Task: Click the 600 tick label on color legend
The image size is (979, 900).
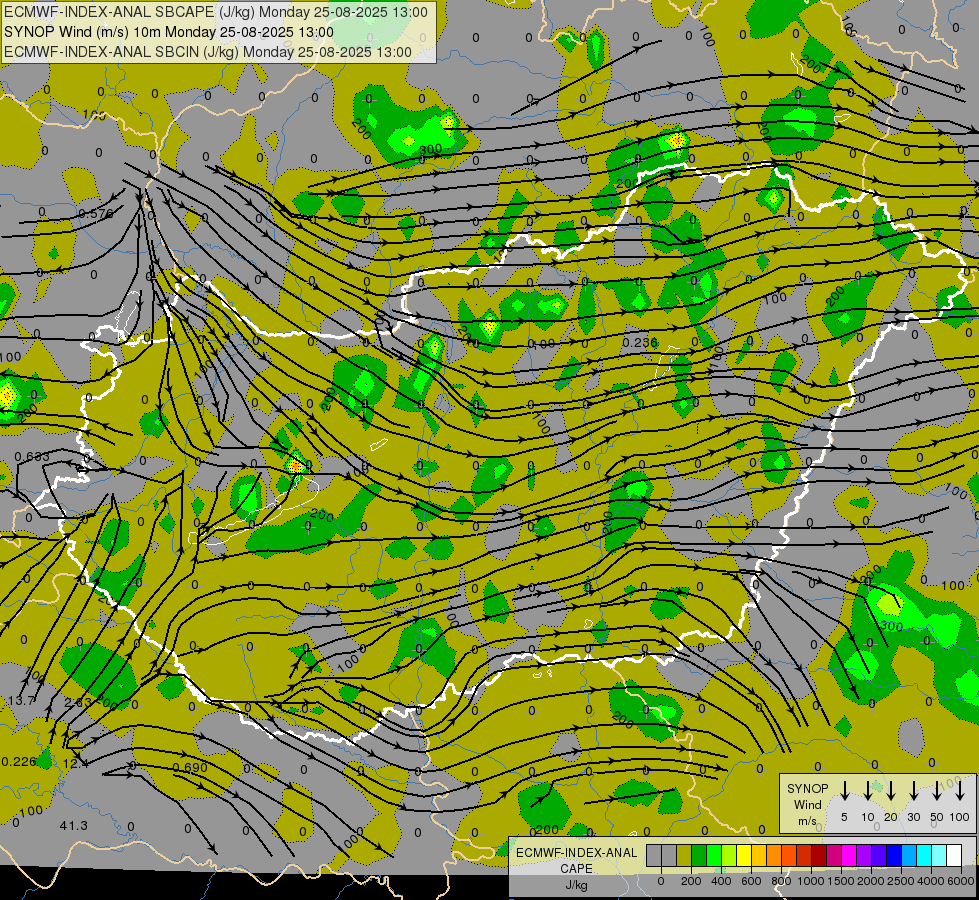Action: (751, 881)
